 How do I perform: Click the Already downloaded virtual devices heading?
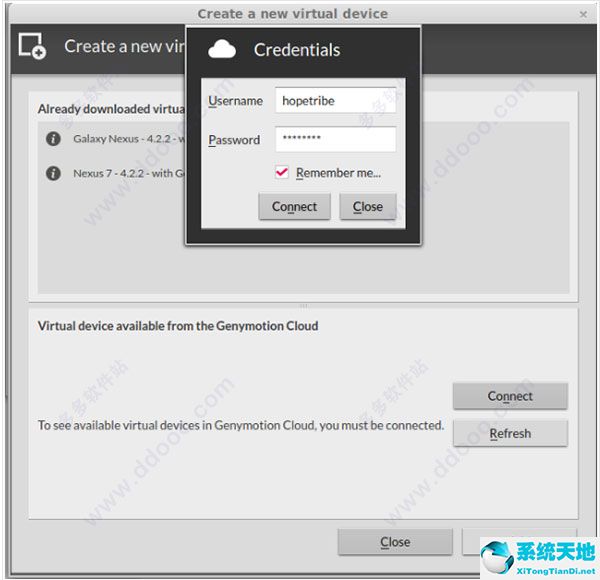click(112, 109)
